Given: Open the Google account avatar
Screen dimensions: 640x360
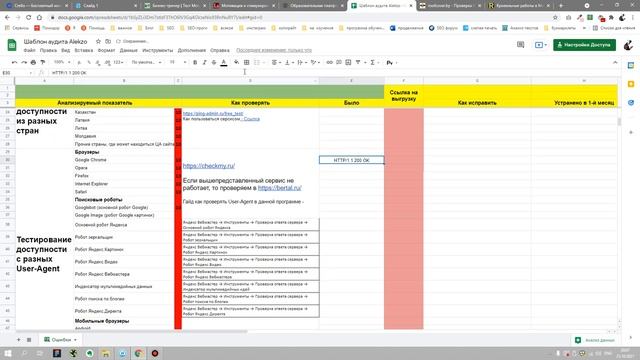Looking at the screenshot, I should click(x=629, y=45).
